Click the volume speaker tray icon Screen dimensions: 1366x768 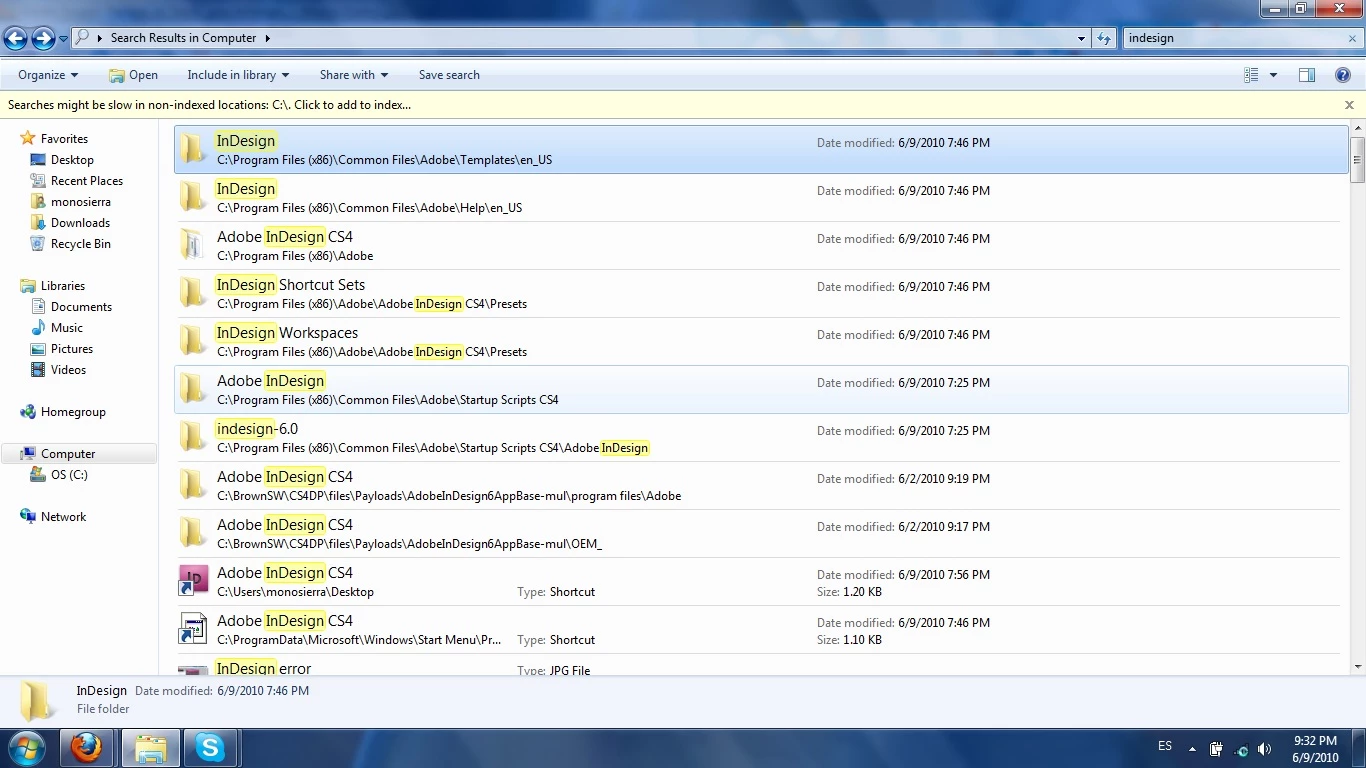point(1264,749)
